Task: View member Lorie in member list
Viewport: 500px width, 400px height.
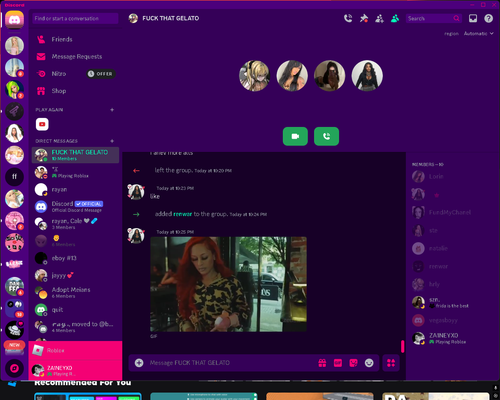Action: (452, 177)
